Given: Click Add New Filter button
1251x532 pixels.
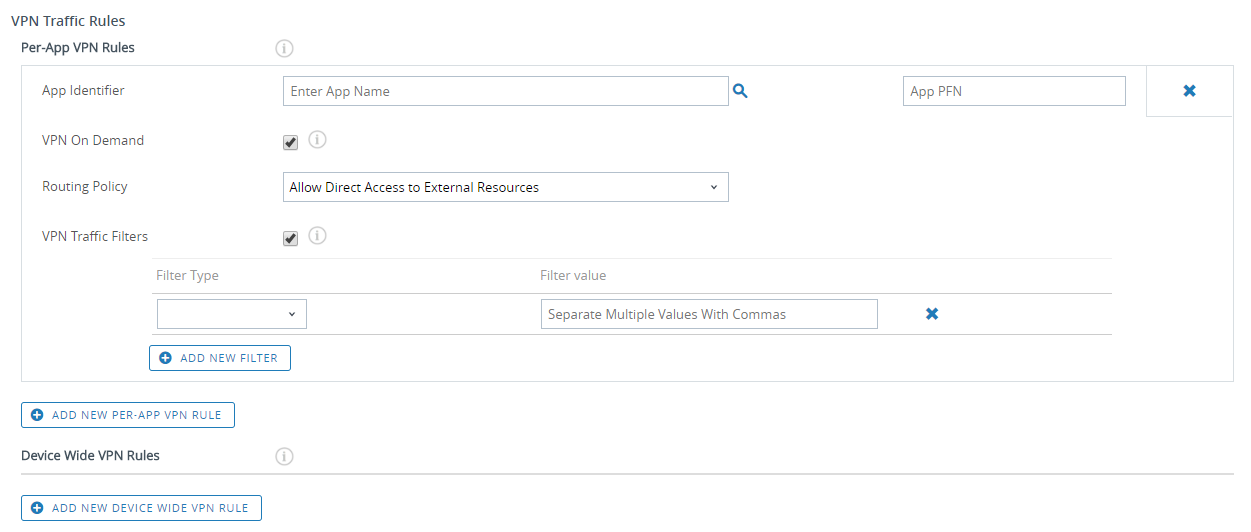Looking at the screenshot, I should 220,358.
